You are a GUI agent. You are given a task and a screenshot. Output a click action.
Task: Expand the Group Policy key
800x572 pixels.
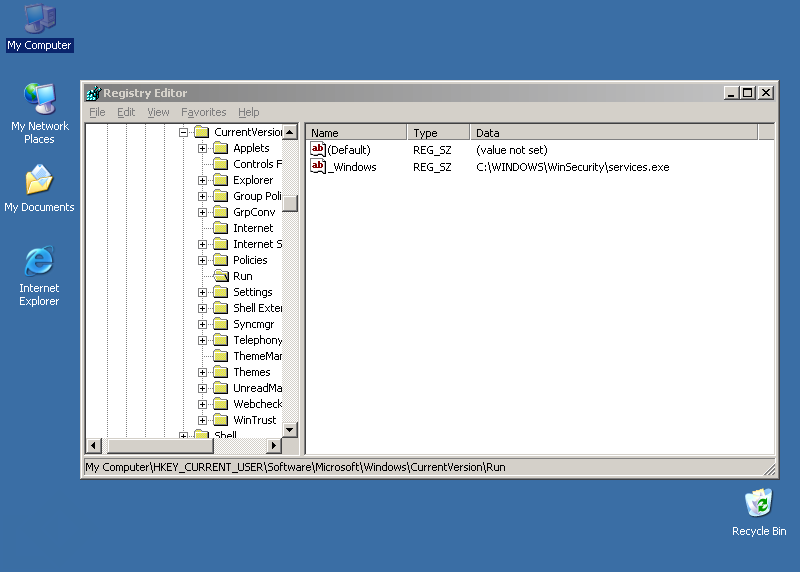(x=203, y=196)
